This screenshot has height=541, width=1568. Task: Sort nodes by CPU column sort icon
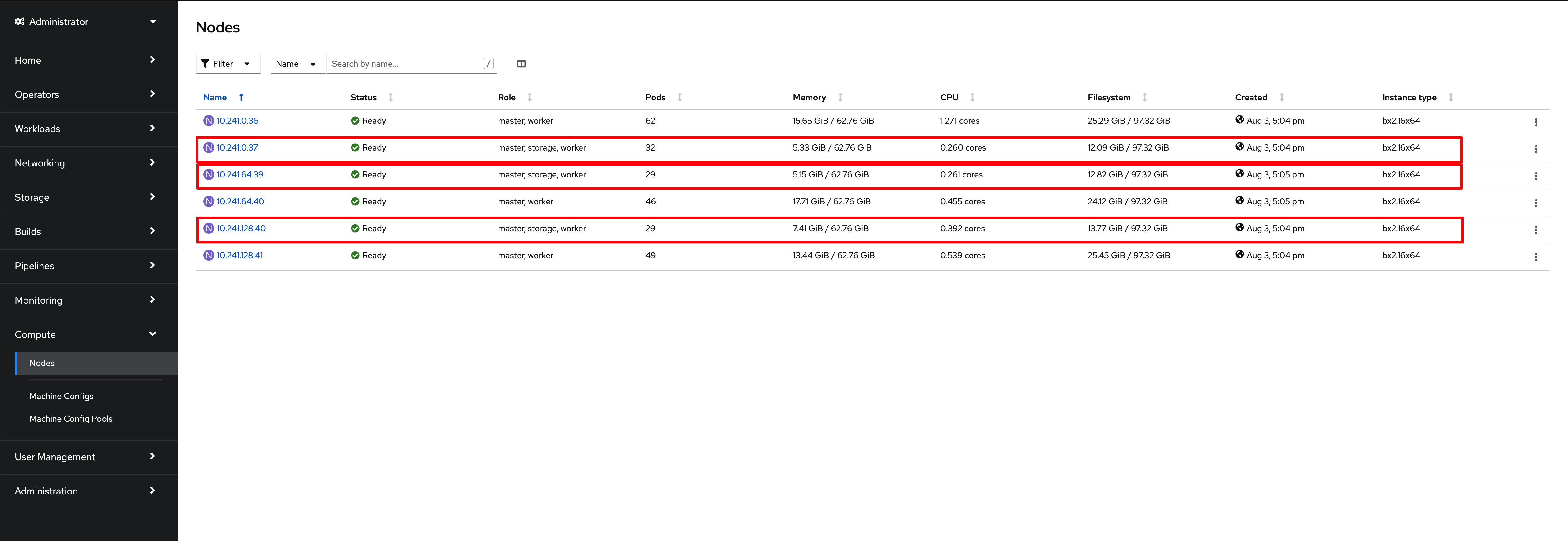(973, 97)
